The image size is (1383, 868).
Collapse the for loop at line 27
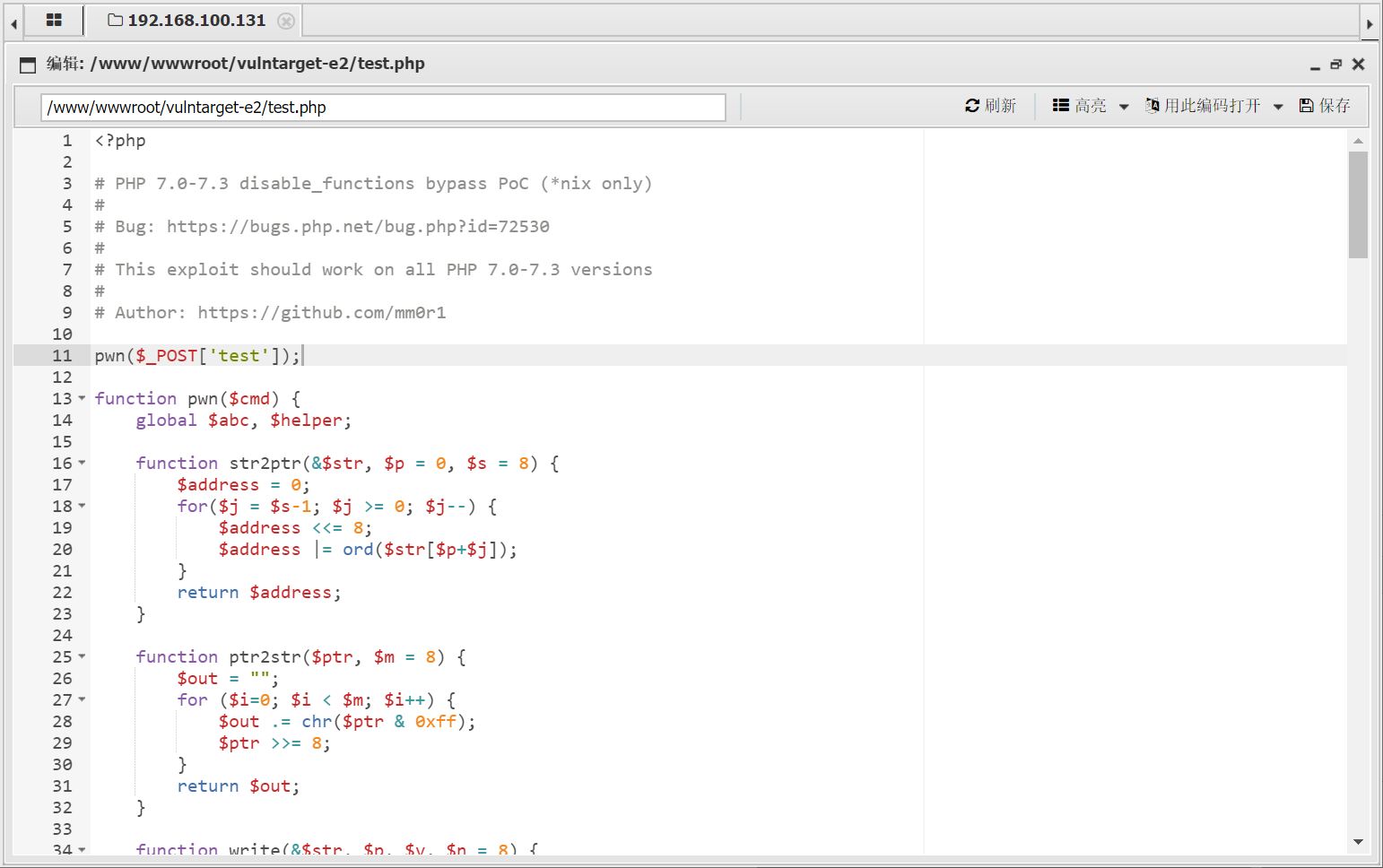coord(82,699)
